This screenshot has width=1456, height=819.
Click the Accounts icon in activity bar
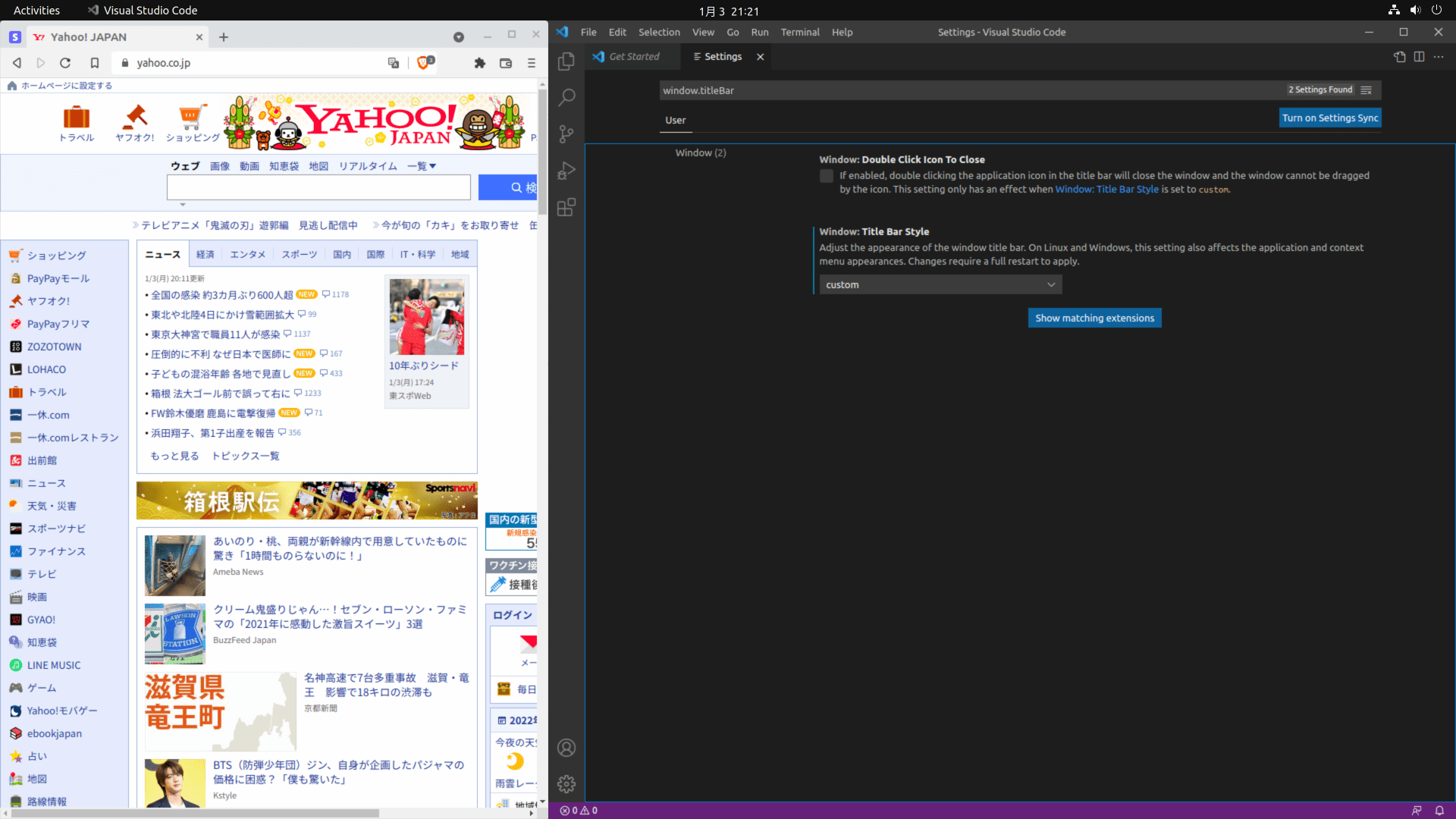[x=566, y=748]
